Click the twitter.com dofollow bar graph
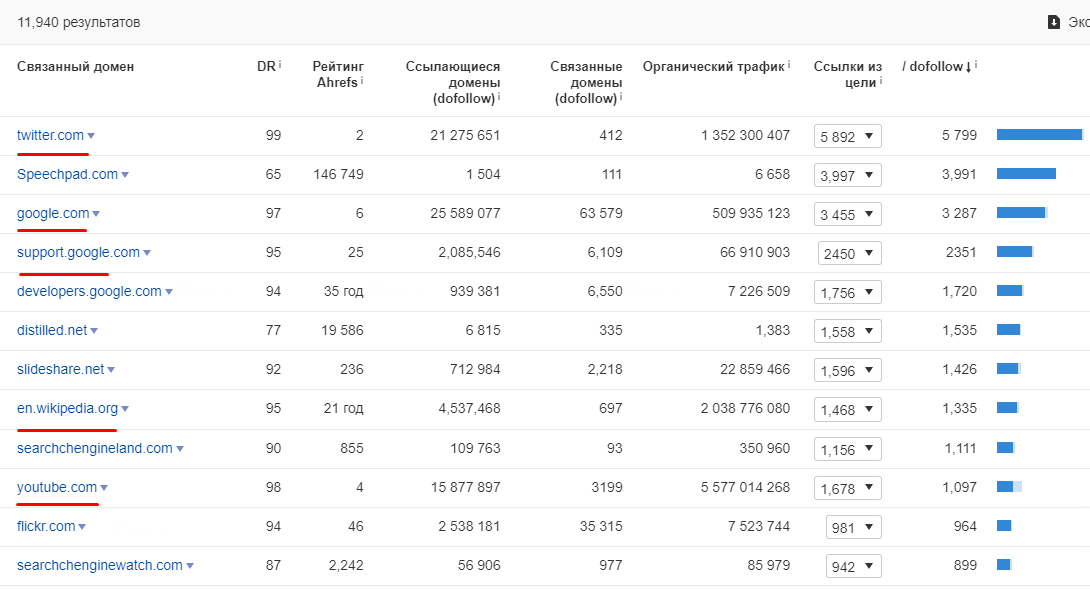Viewport: 1090px width, 589px height. click(1039, 135)
